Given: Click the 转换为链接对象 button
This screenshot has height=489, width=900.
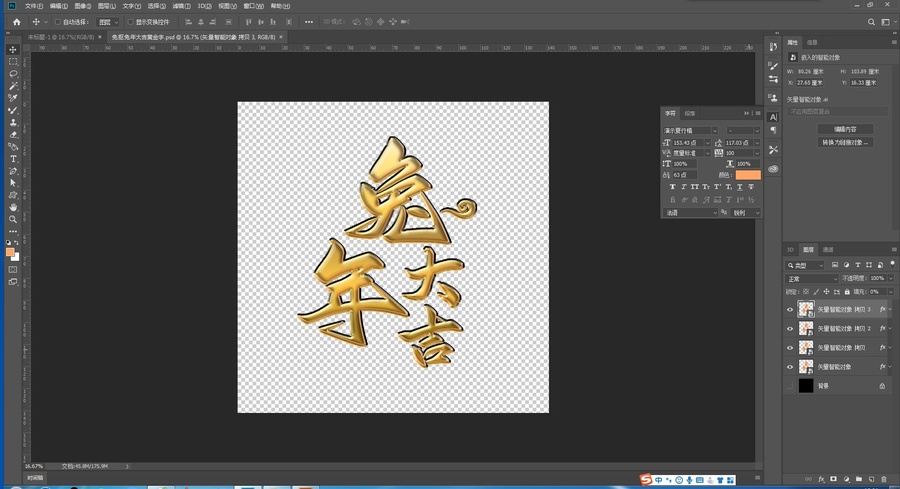Looking at the screenshot, I should click(845, 142).
